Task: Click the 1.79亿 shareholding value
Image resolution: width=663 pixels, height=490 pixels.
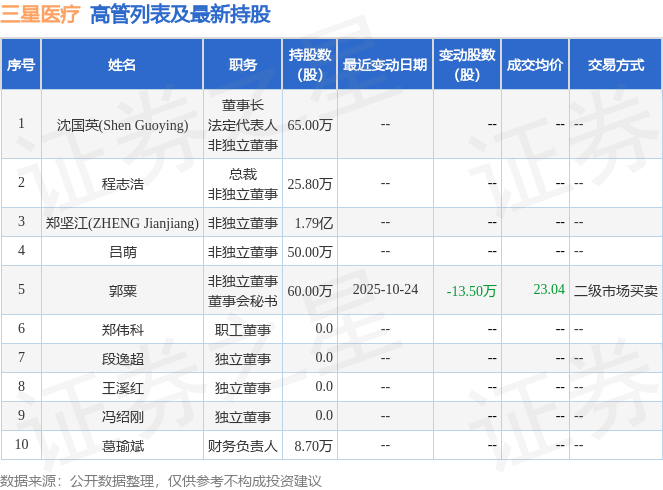Action: (313, 223)
